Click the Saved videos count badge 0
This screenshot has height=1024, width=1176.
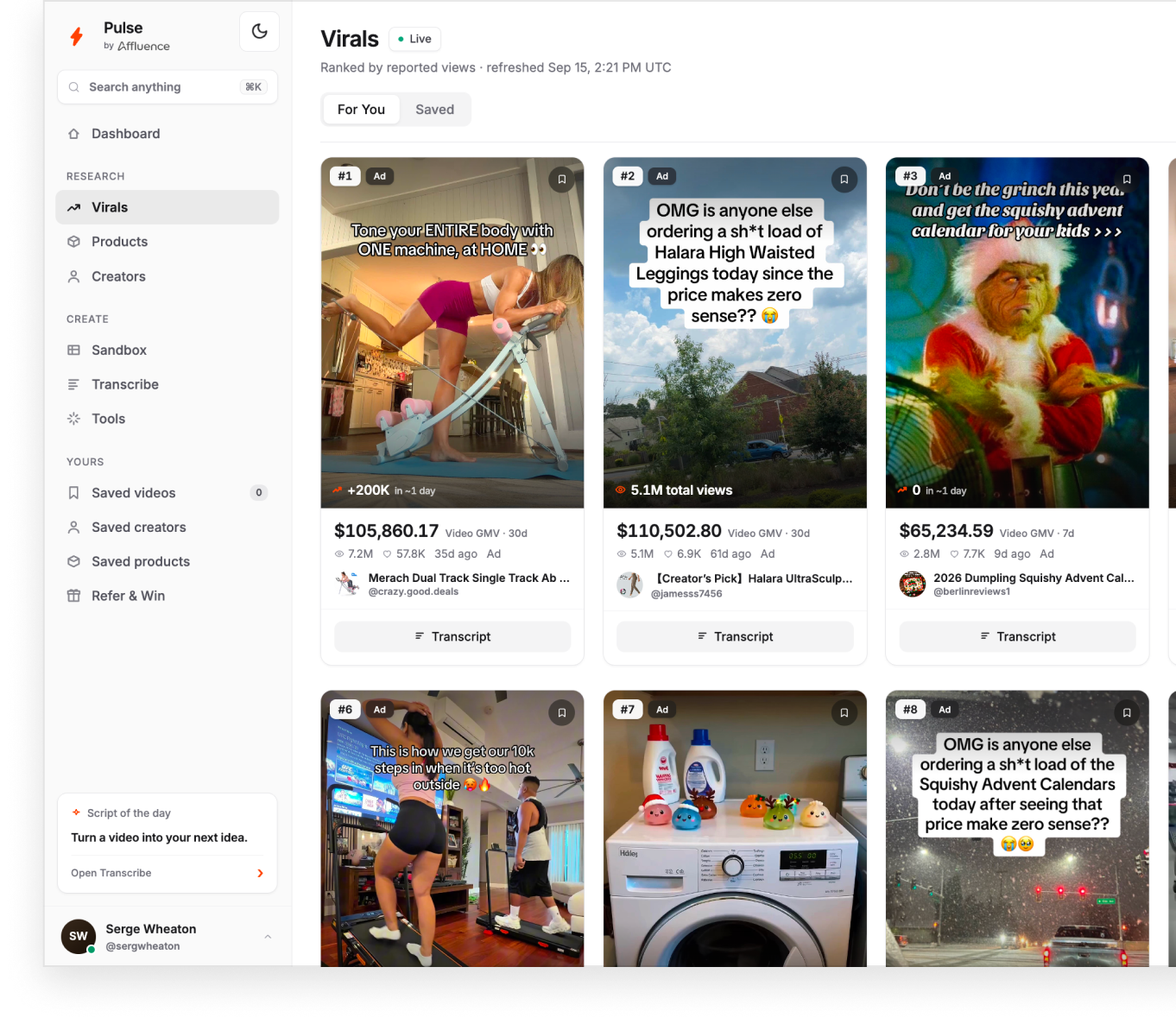[x=259, y=493]
